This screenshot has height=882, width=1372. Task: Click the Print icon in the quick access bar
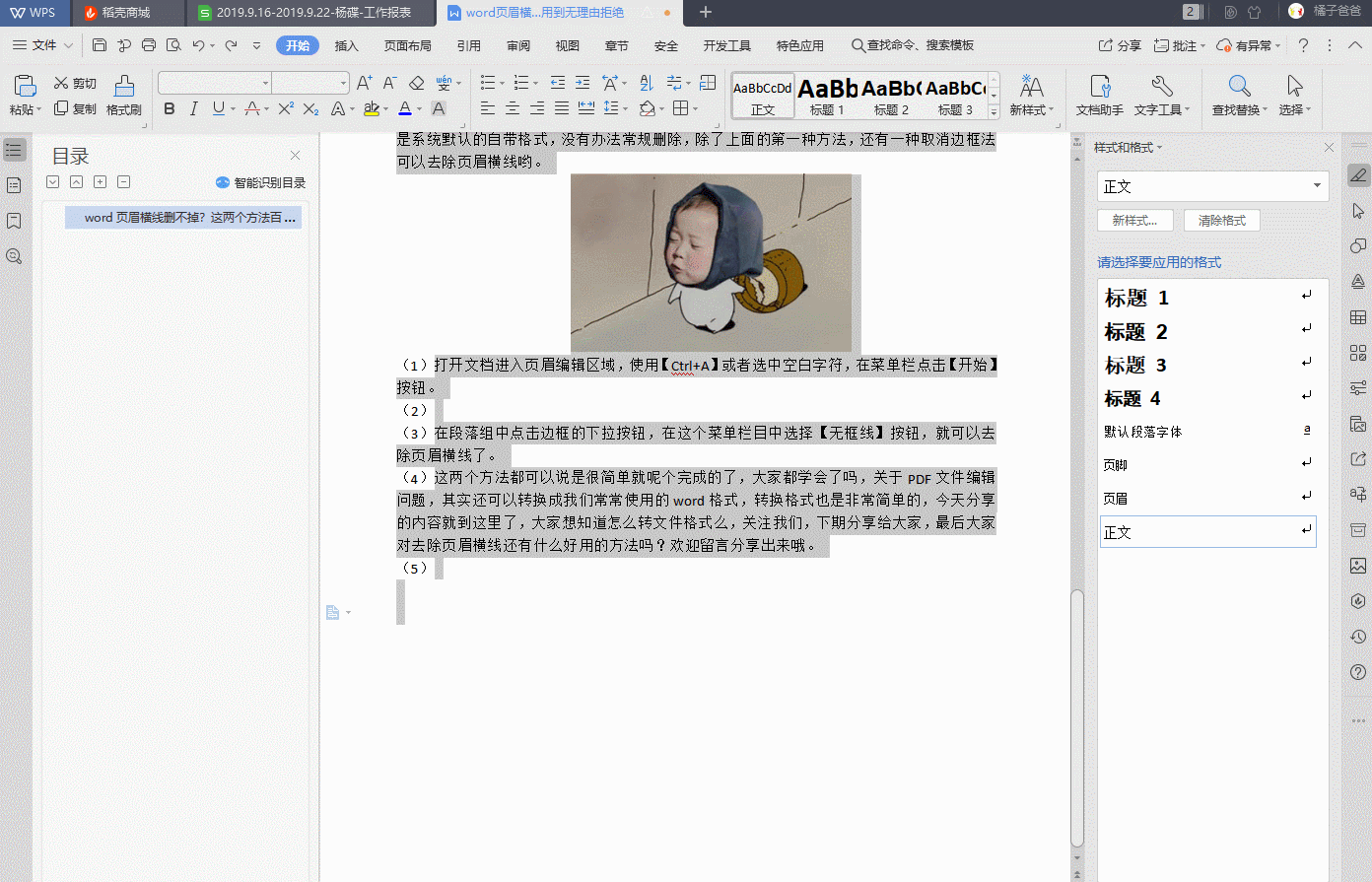pos(149,45)
